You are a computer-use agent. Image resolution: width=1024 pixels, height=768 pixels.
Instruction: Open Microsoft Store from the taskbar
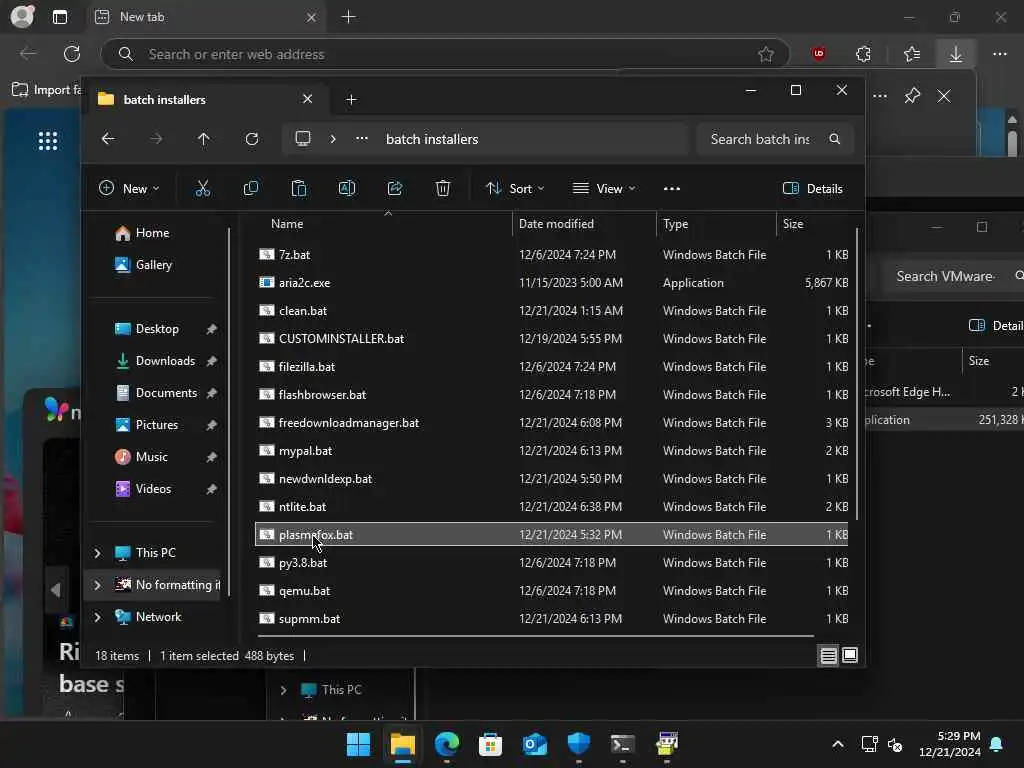click(x=490, y=744)
